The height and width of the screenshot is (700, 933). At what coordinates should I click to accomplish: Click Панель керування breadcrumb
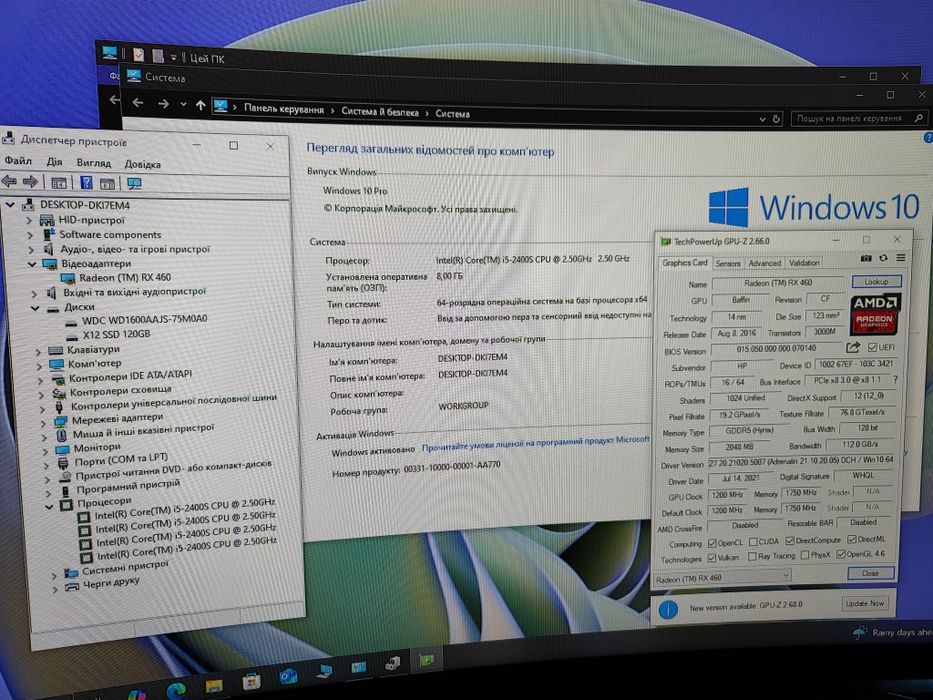(284, 110)
